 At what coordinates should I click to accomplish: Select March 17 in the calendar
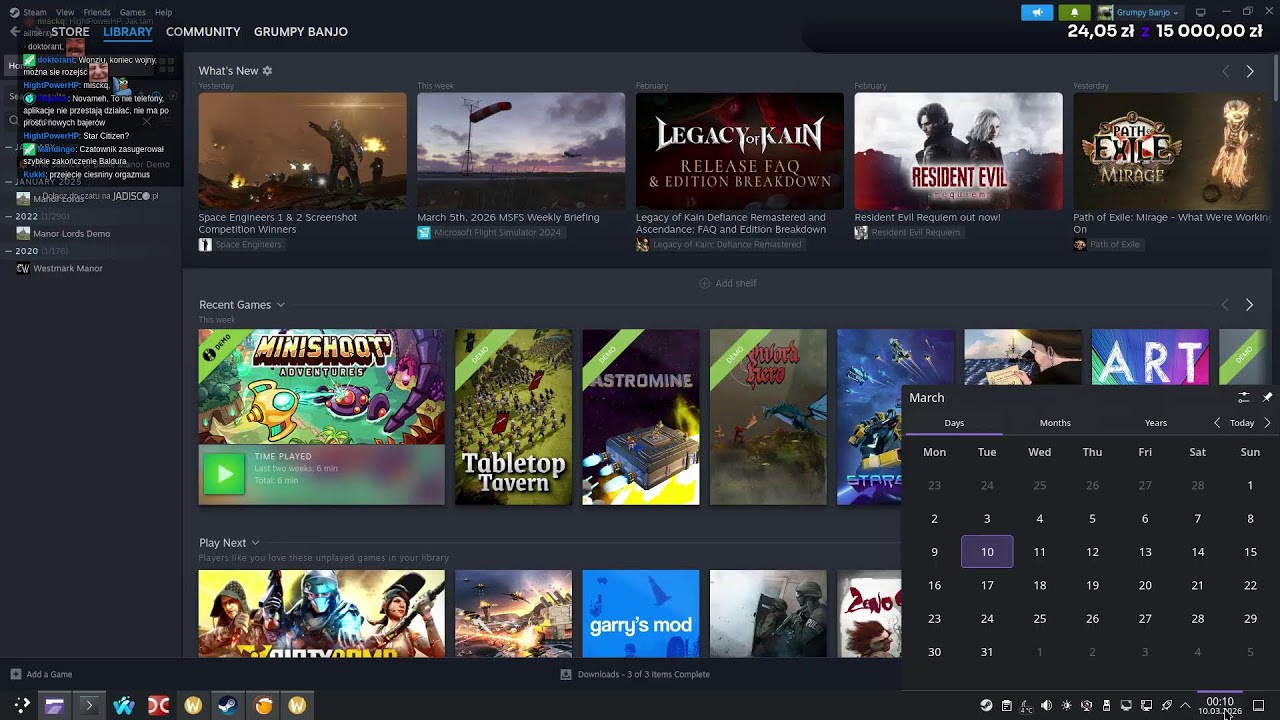pyautogui.click(x=987, y=585)
